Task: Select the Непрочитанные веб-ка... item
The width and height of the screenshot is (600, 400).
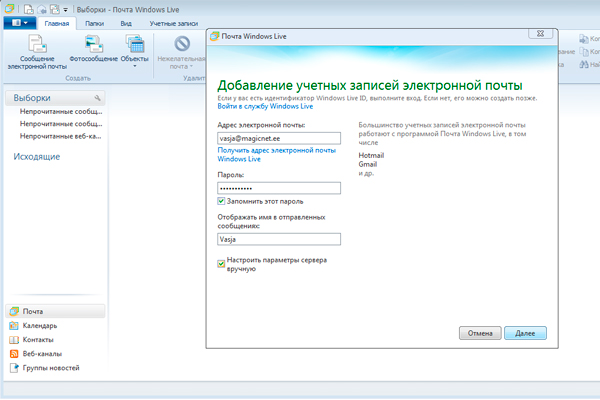Action: coord(60,136)
